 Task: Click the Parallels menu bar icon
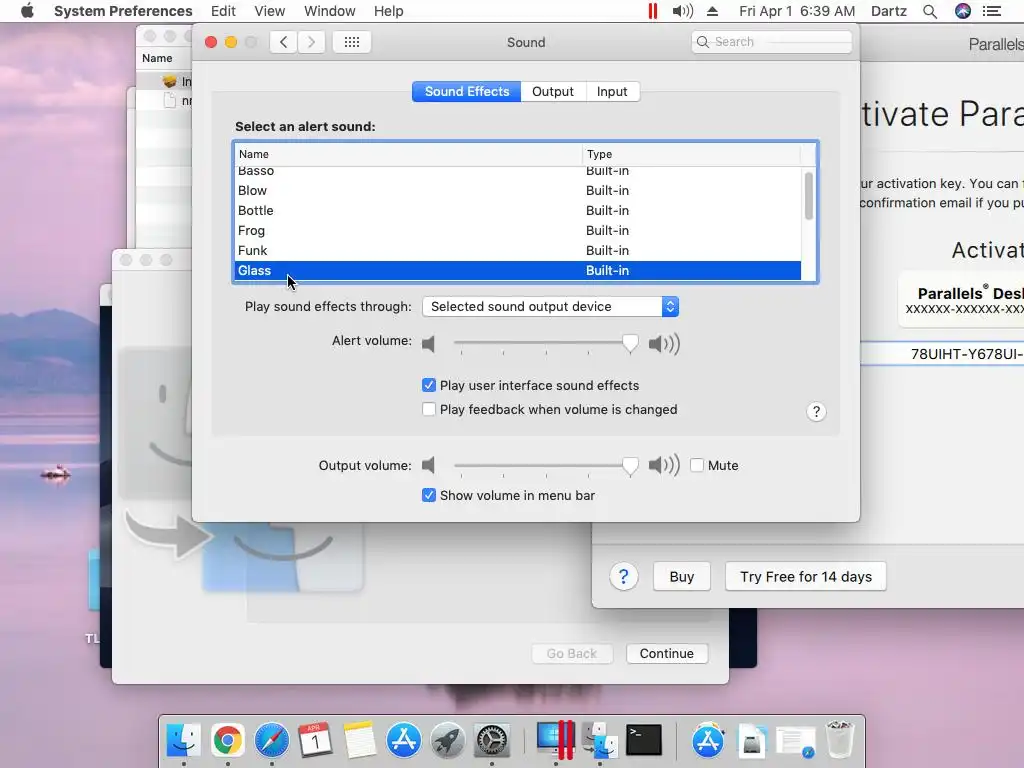[652, 11]
